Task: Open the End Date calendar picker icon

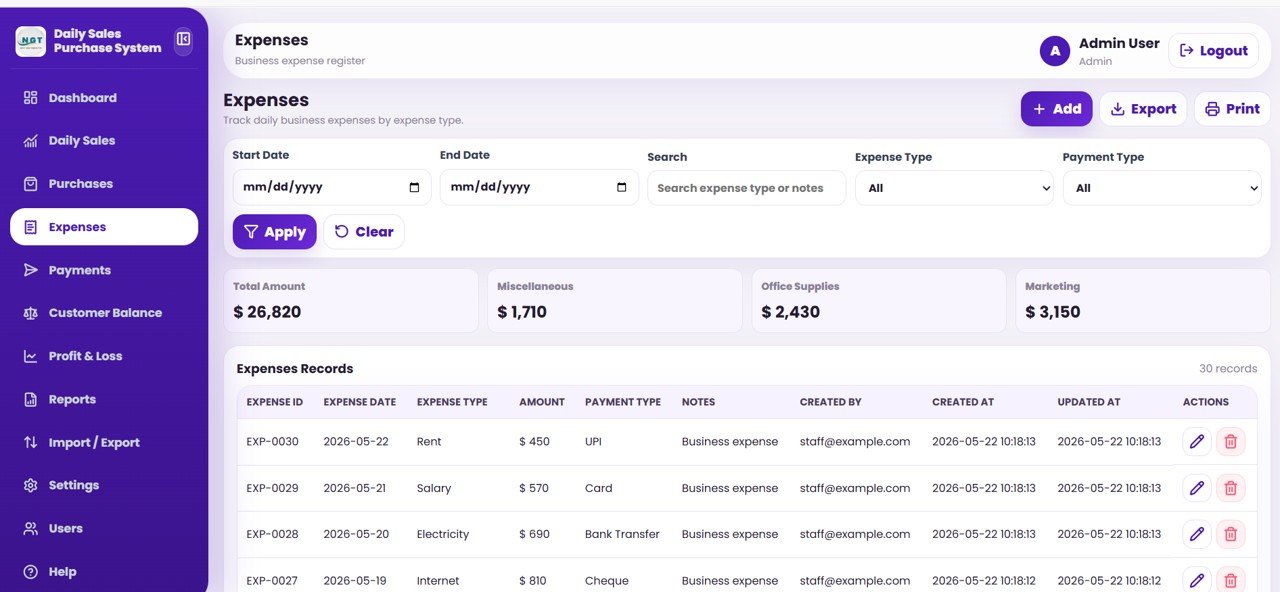Action: coord(622,187)
